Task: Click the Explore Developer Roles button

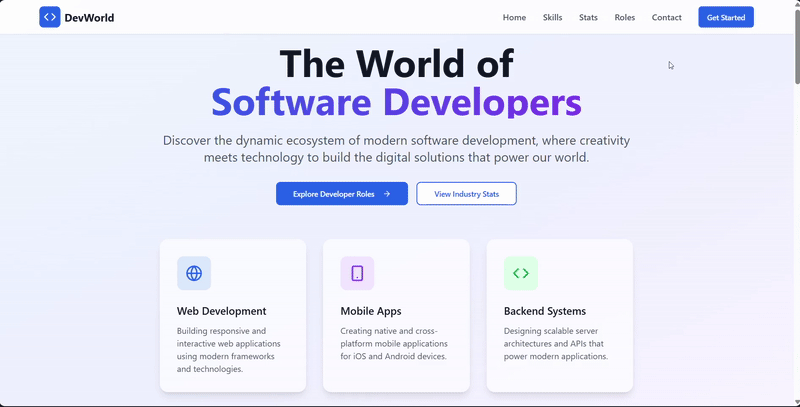Action: click(x=342, y=194)
